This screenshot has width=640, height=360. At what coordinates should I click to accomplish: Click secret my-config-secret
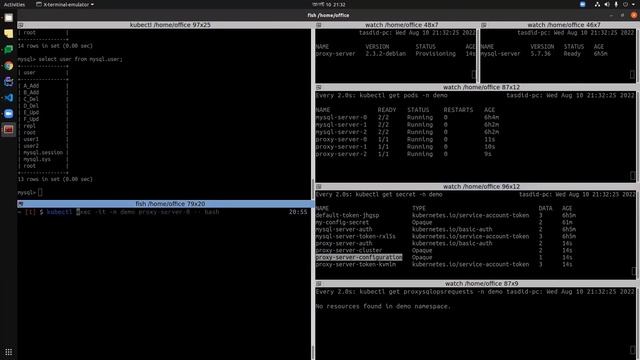point(342,222)
